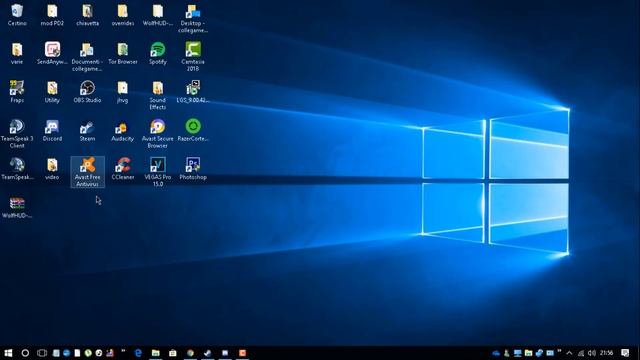The height and width of the screenshot is (360, 640).
Task: Select the Avast Free Antivirus icon
Action: [87, 172]
